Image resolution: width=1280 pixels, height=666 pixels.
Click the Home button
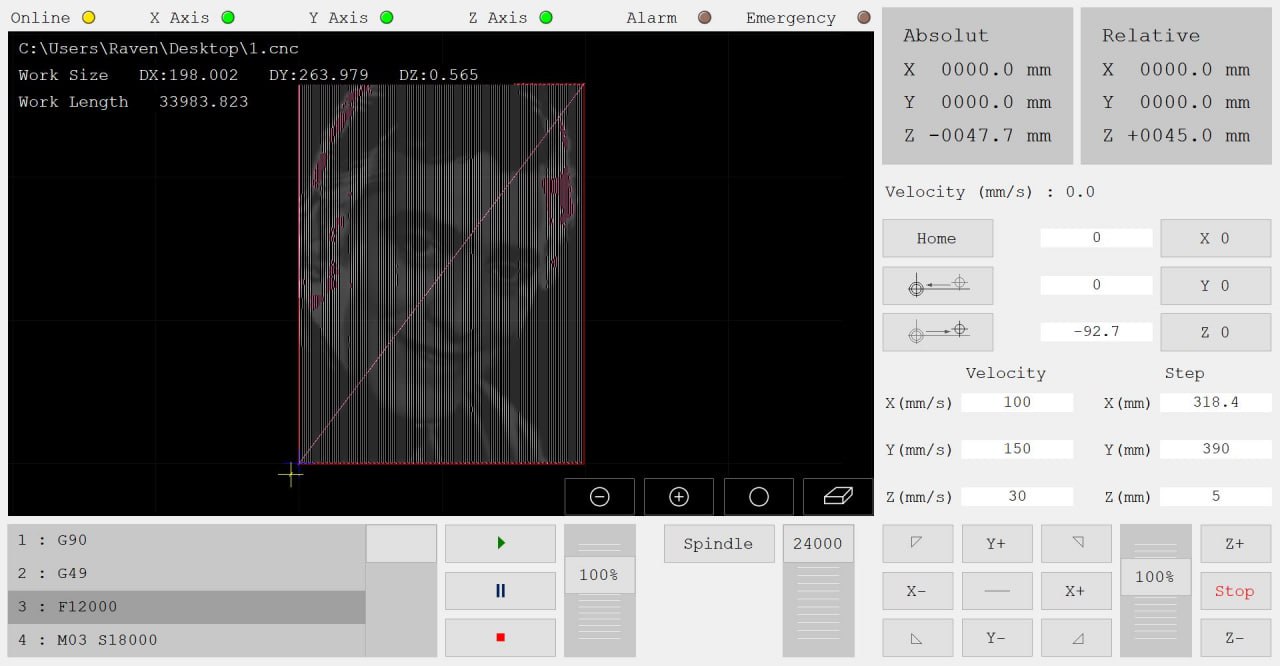click(x=937, y=238)
